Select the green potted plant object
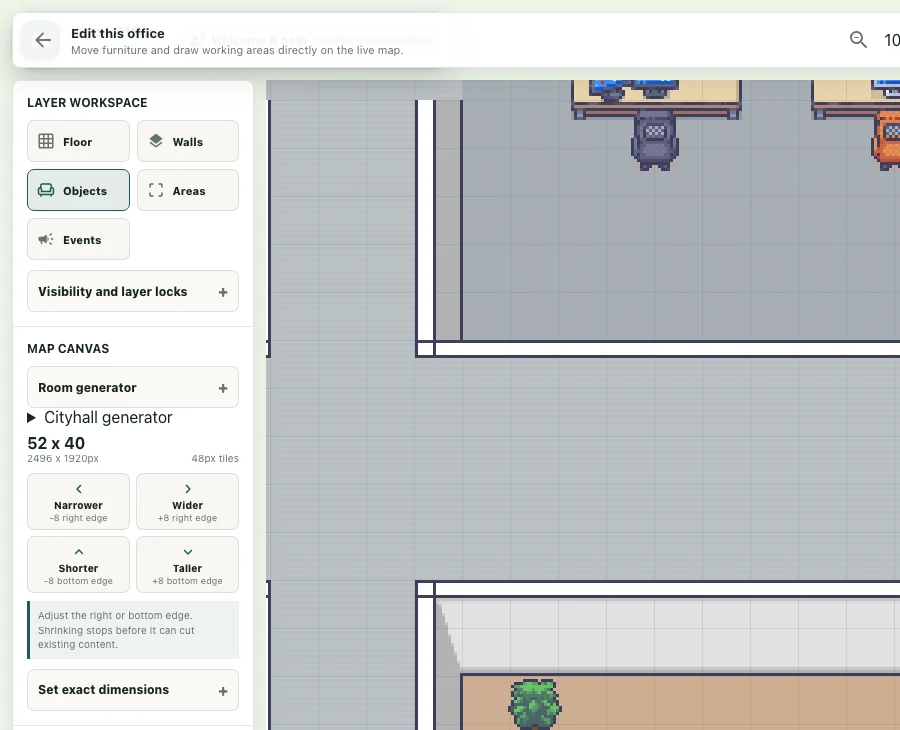This screenshot has width=900, height=730. click(x=534, y=704)
